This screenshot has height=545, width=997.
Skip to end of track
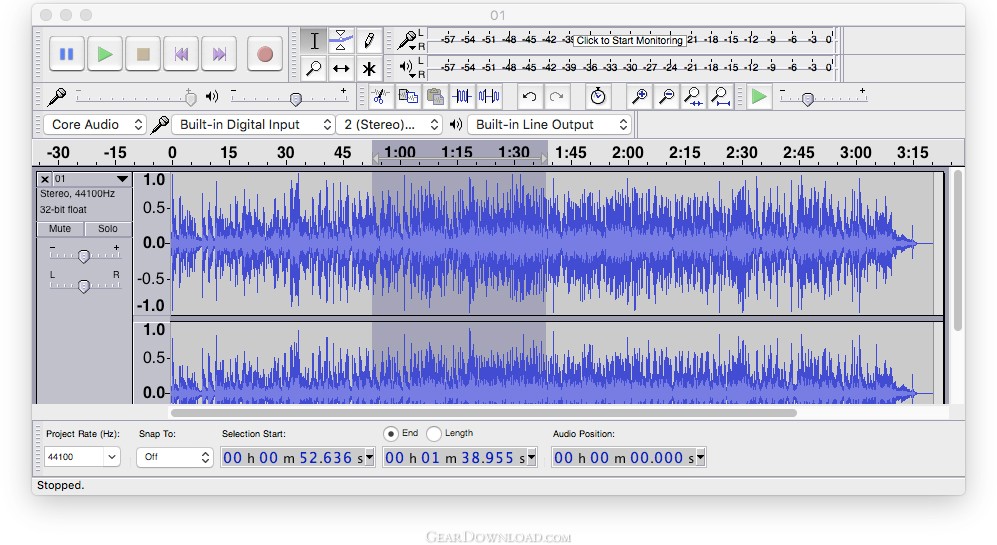tap(219, 54)
